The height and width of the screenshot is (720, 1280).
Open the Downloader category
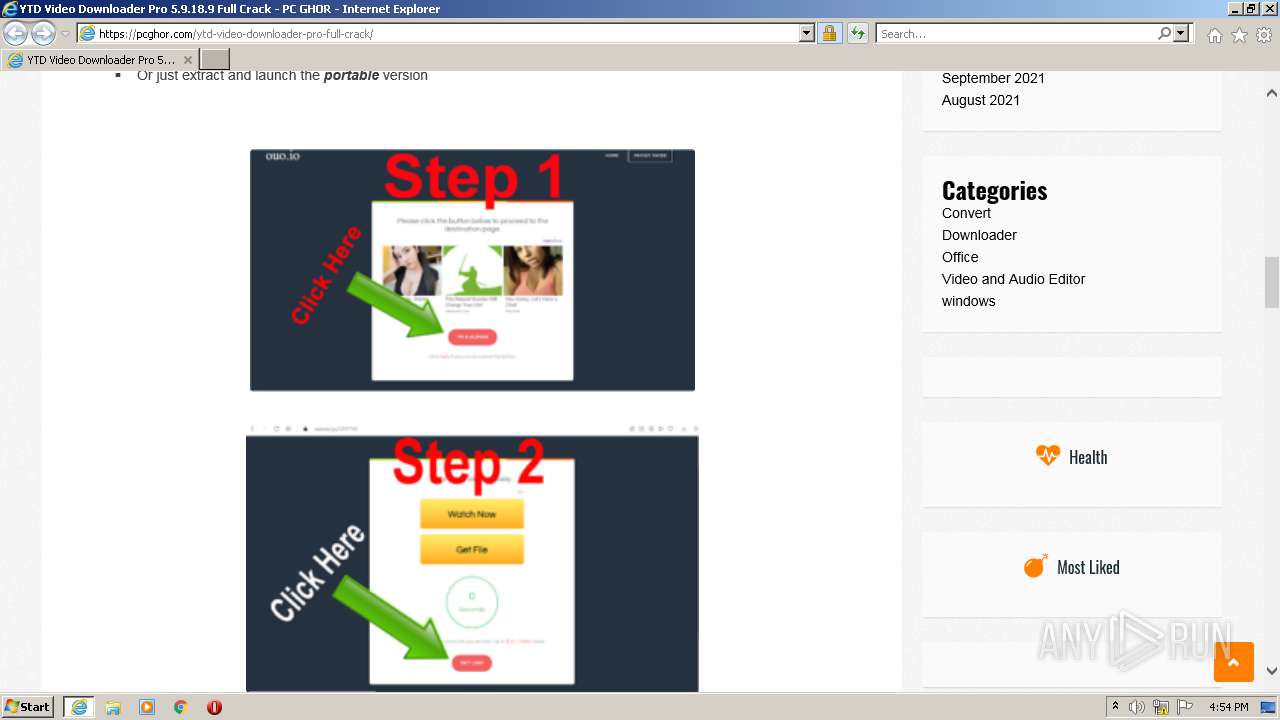pos(979,235)
